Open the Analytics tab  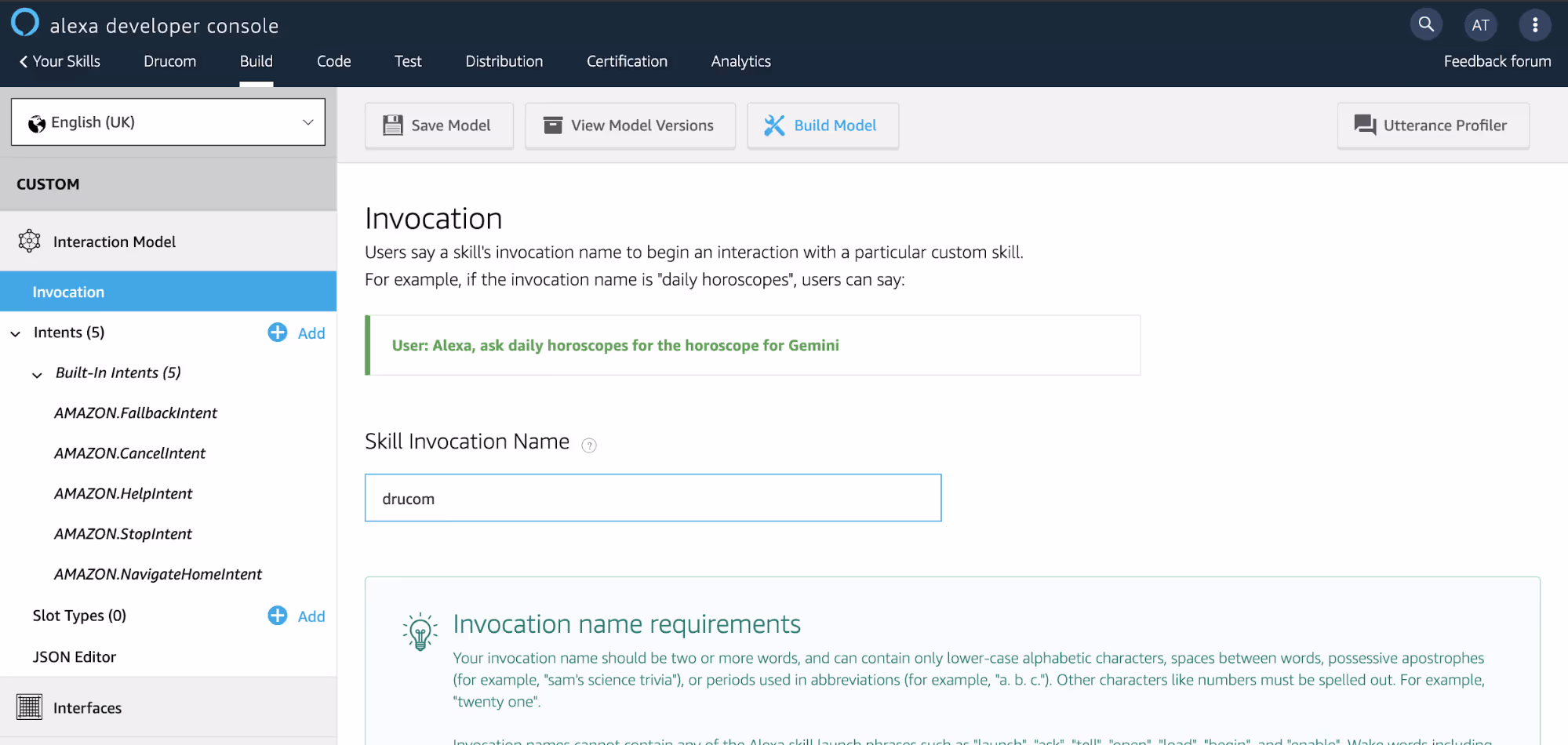[741, 61]
